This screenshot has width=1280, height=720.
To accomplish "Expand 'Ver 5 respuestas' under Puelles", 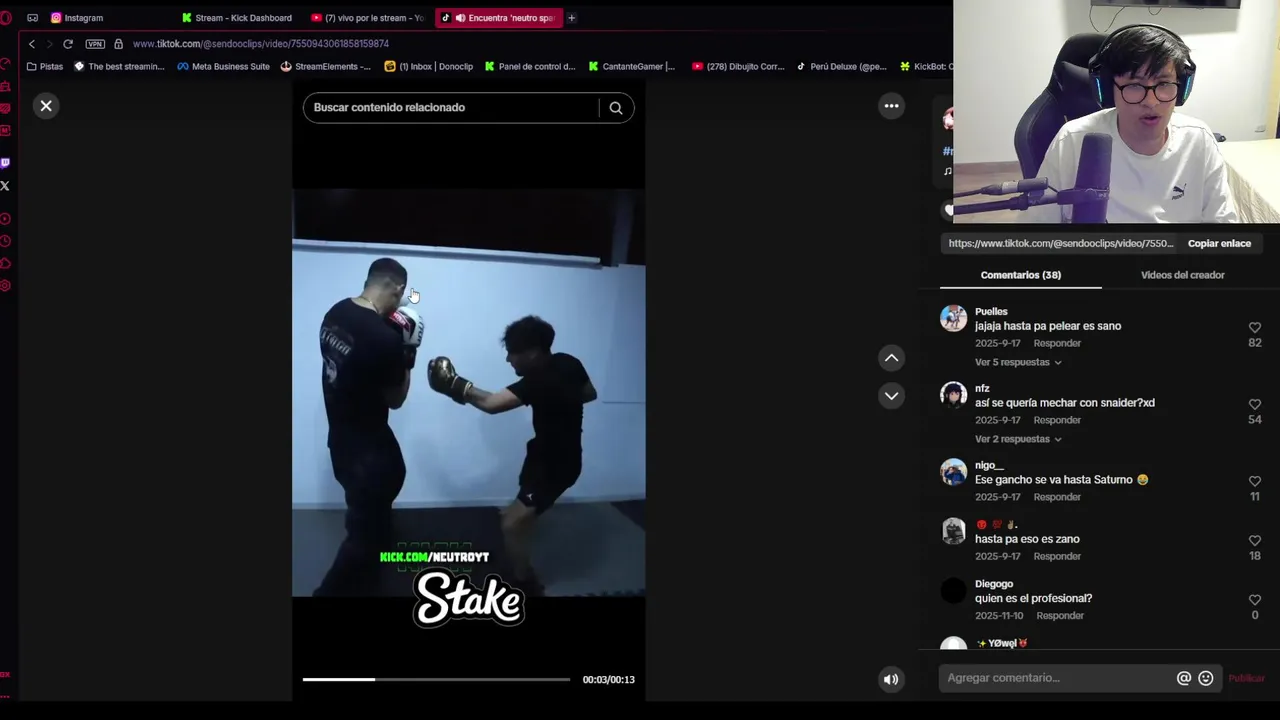I will (x=1018, y=362).
